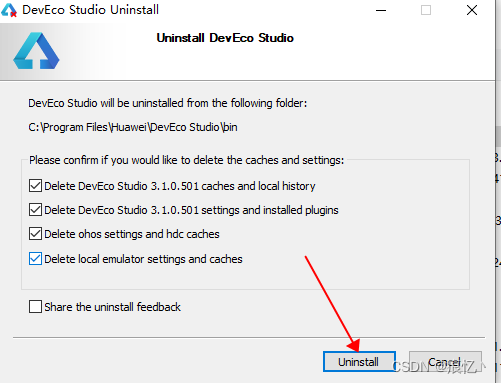
Task: Click the DevEco Studio title bar icon
Action: [9, 10]
